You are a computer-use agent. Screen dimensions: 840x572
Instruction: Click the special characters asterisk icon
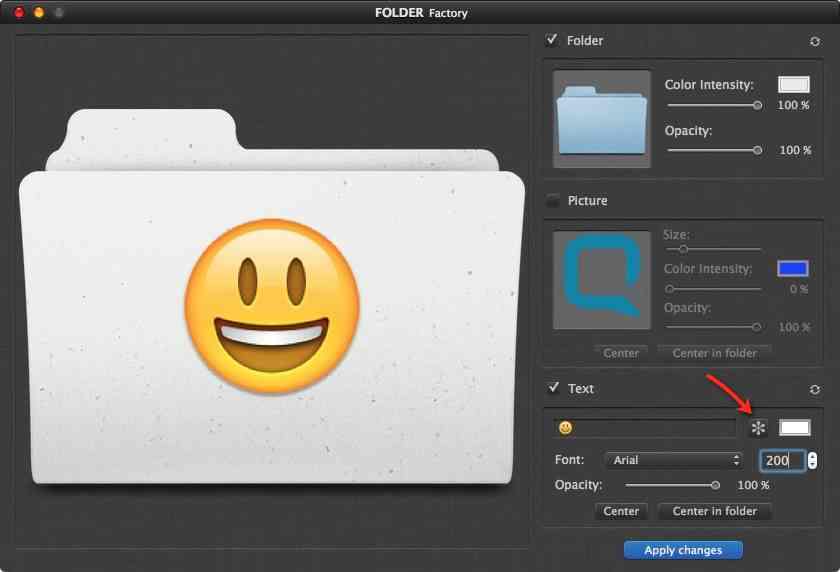point(758,428)
